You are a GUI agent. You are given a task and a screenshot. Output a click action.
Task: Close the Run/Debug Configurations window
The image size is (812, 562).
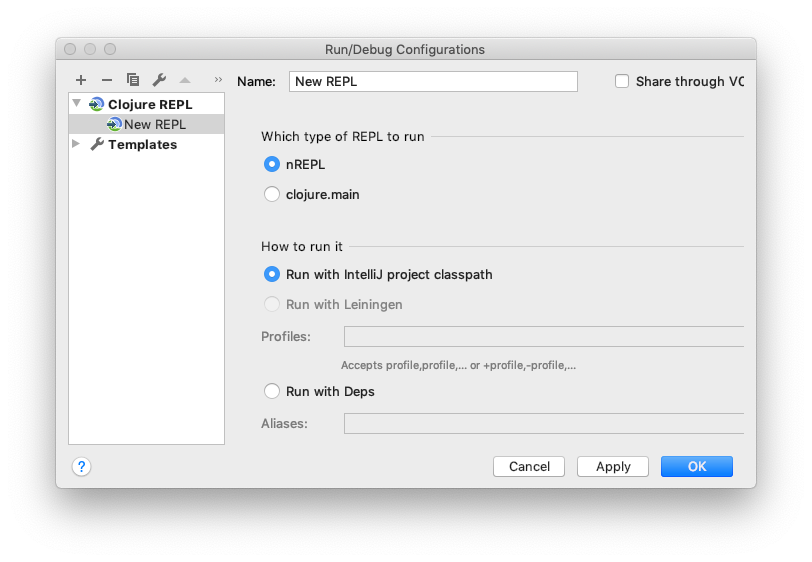[70, 49]
